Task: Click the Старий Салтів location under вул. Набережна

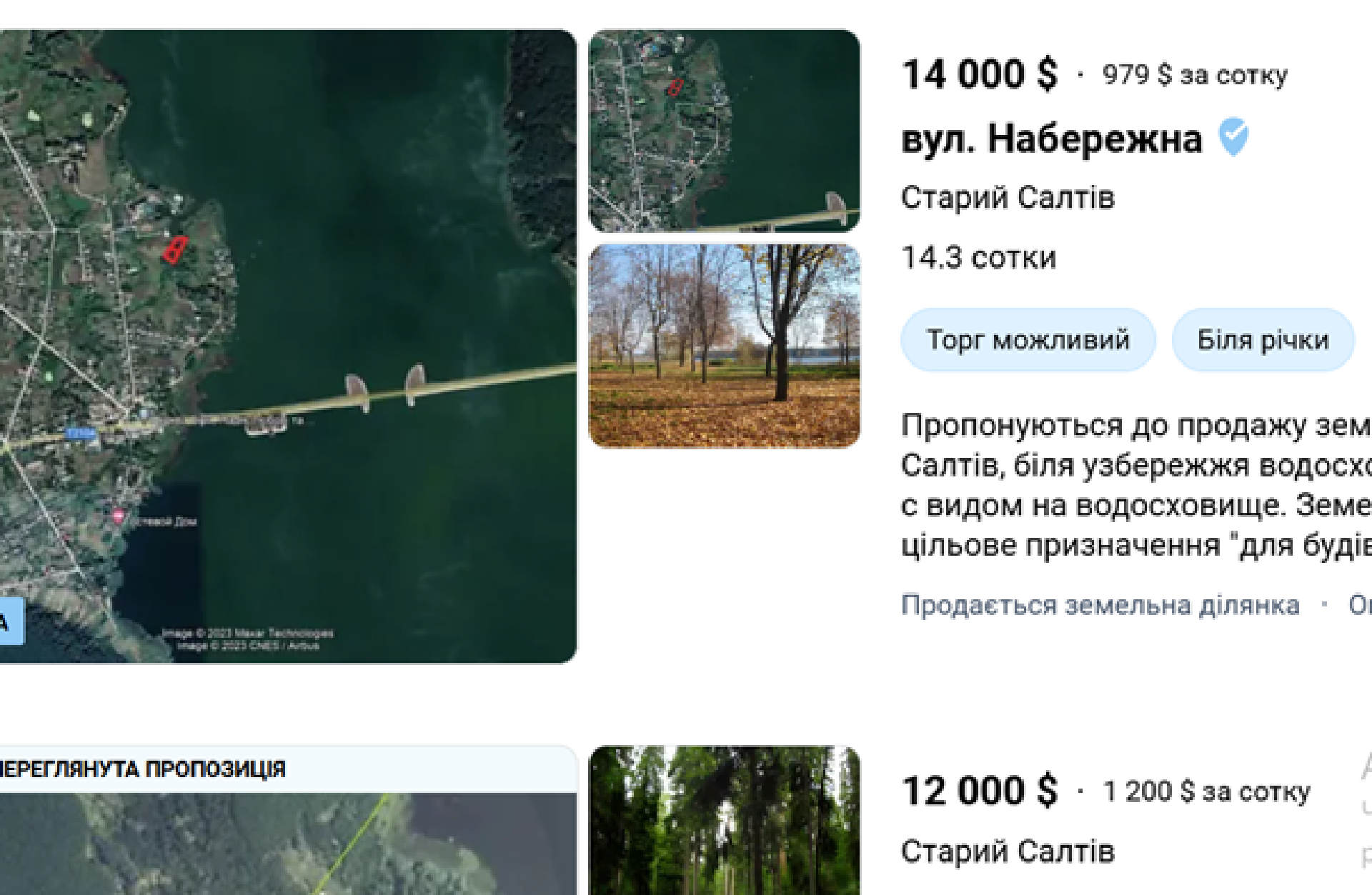Action: (x=1008, y=198)
